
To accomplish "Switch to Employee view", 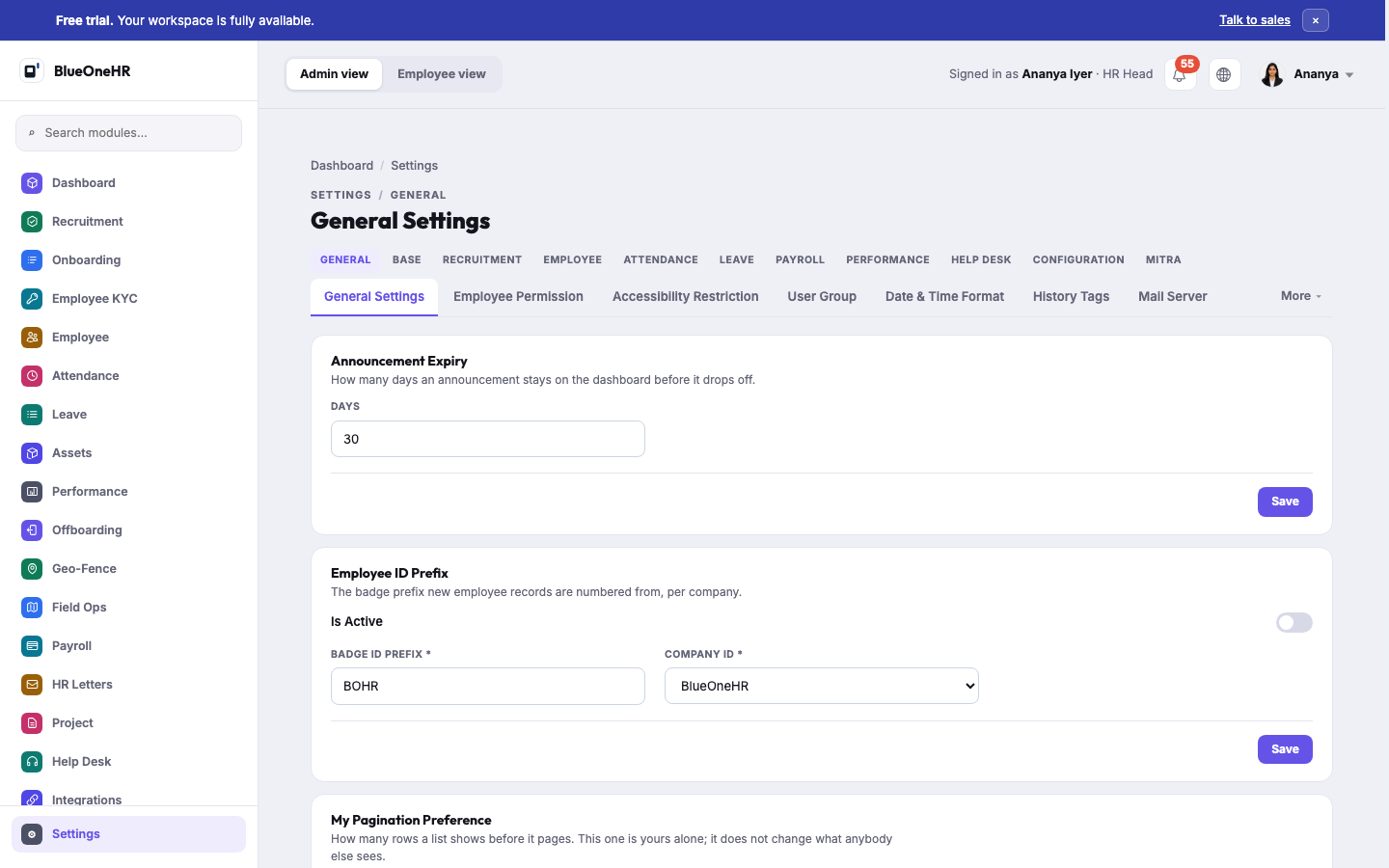I will pos(442,74).
